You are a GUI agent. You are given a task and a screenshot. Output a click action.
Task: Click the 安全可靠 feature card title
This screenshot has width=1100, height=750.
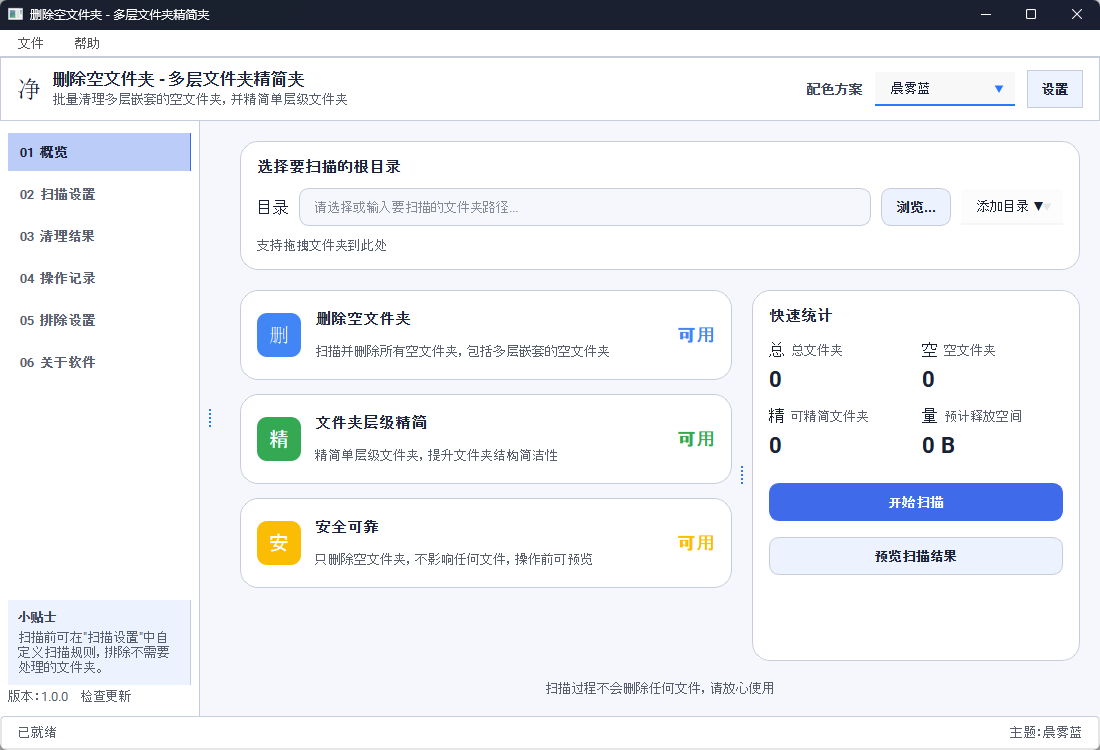(x=347, y=527)
